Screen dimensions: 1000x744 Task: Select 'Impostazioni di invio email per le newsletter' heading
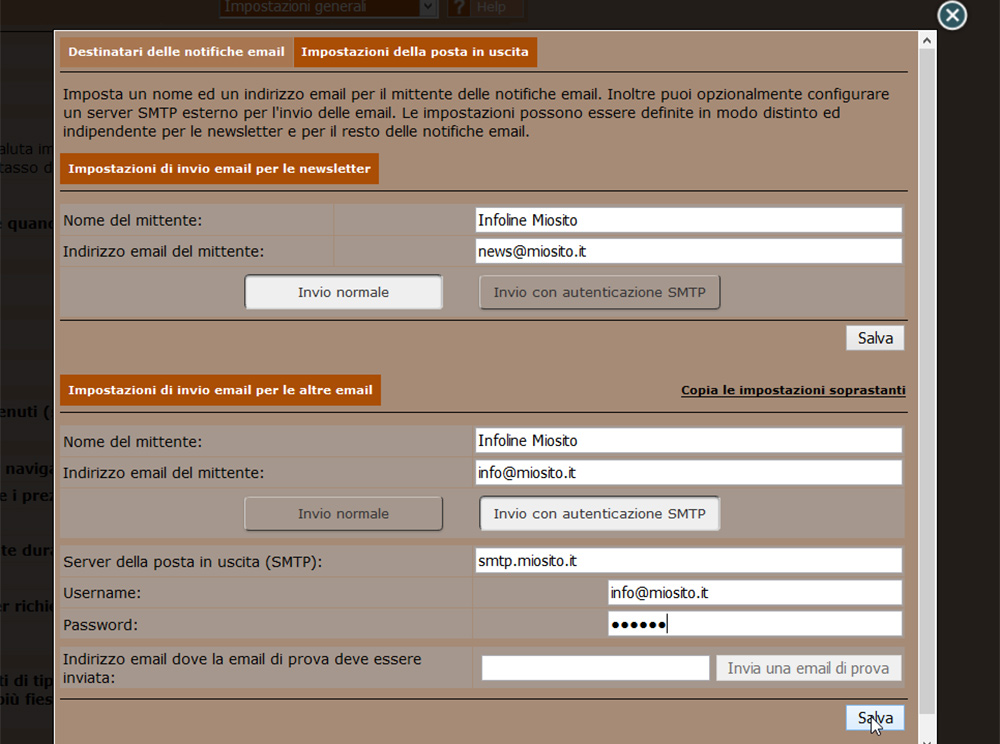(x=219, y=169)
